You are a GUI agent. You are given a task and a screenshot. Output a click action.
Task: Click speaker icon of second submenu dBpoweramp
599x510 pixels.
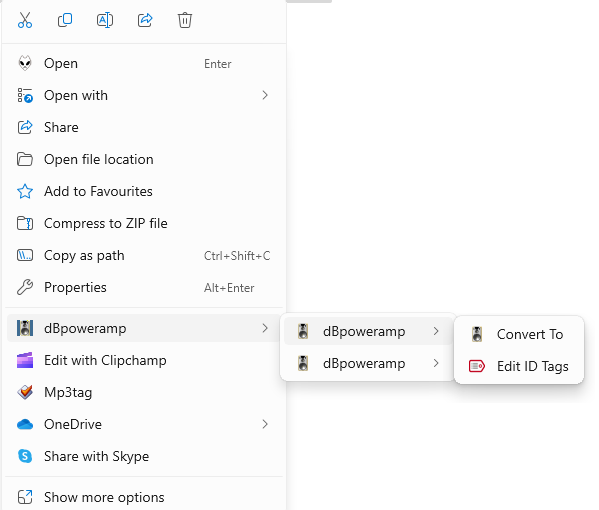tap(303, 363)
